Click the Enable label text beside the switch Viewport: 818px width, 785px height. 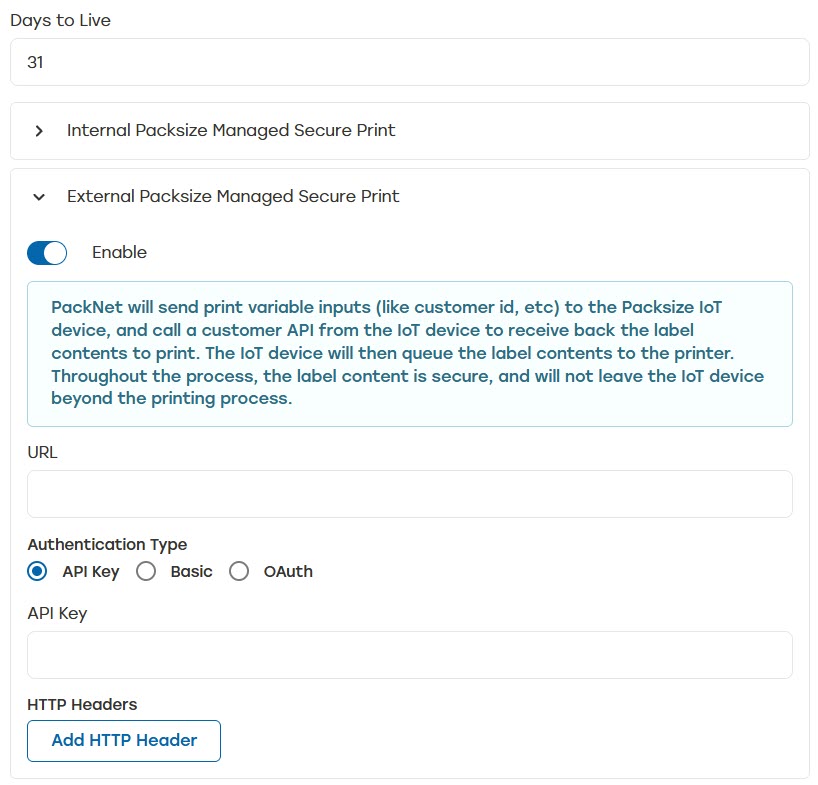[119, 253]
